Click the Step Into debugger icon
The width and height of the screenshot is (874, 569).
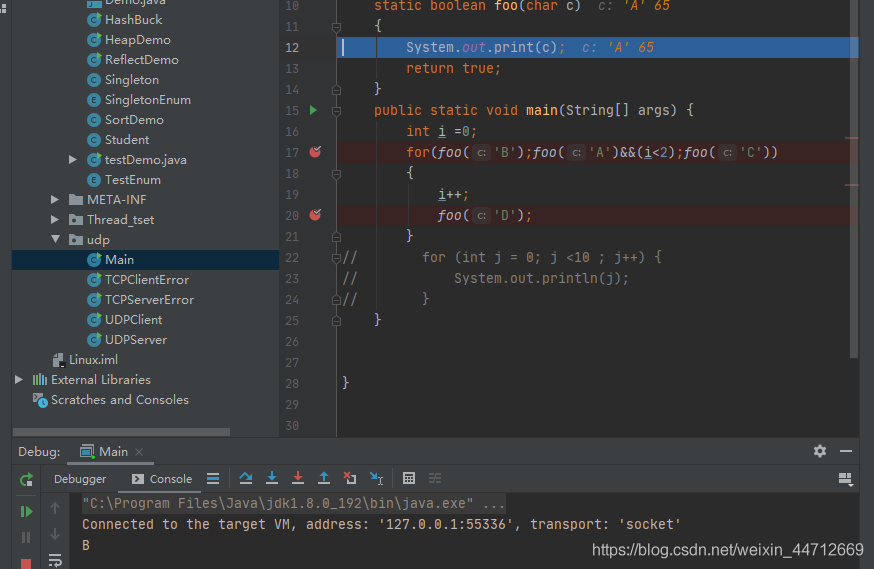[x=272, y=479]
